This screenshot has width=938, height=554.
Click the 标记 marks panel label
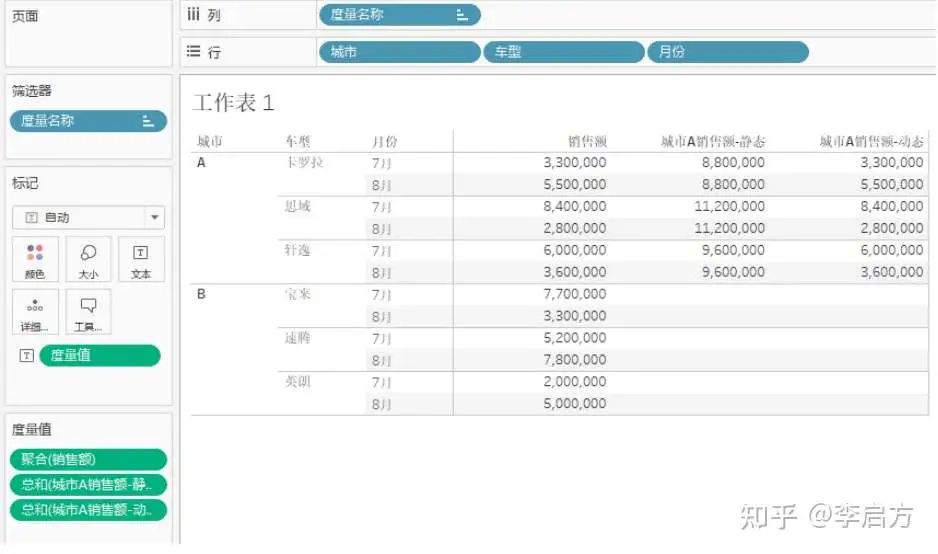point(25,183)
